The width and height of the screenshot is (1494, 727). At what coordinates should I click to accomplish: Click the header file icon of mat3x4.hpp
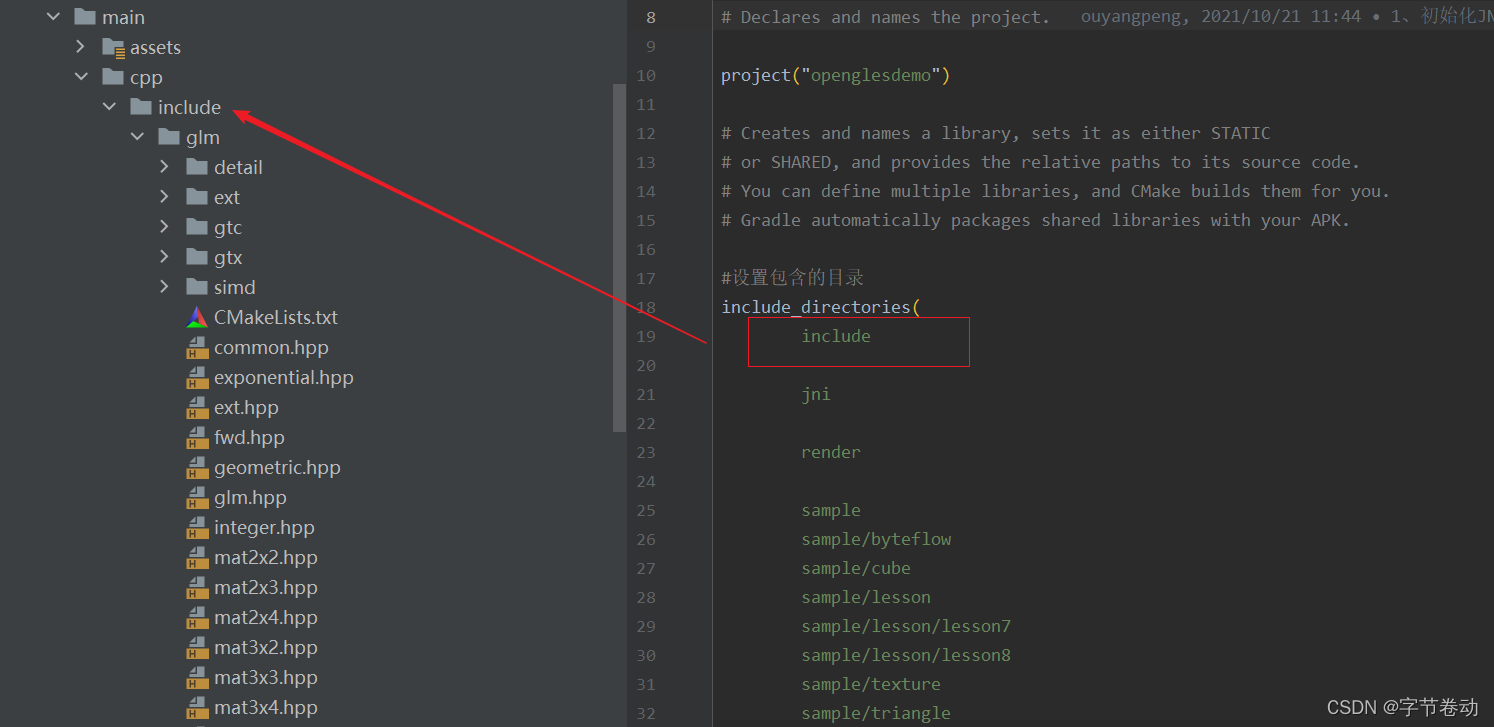[197, 707]
